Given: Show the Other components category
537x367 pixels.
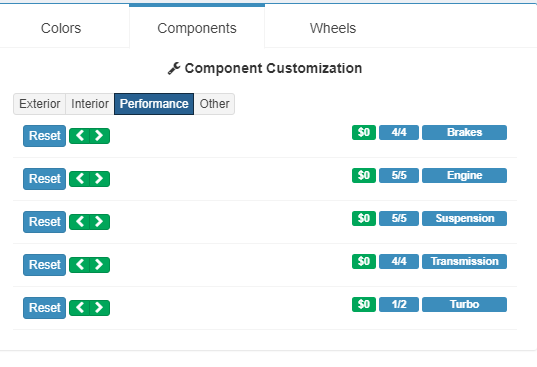Looking at the screenshot, I should (x=214, y=104).
